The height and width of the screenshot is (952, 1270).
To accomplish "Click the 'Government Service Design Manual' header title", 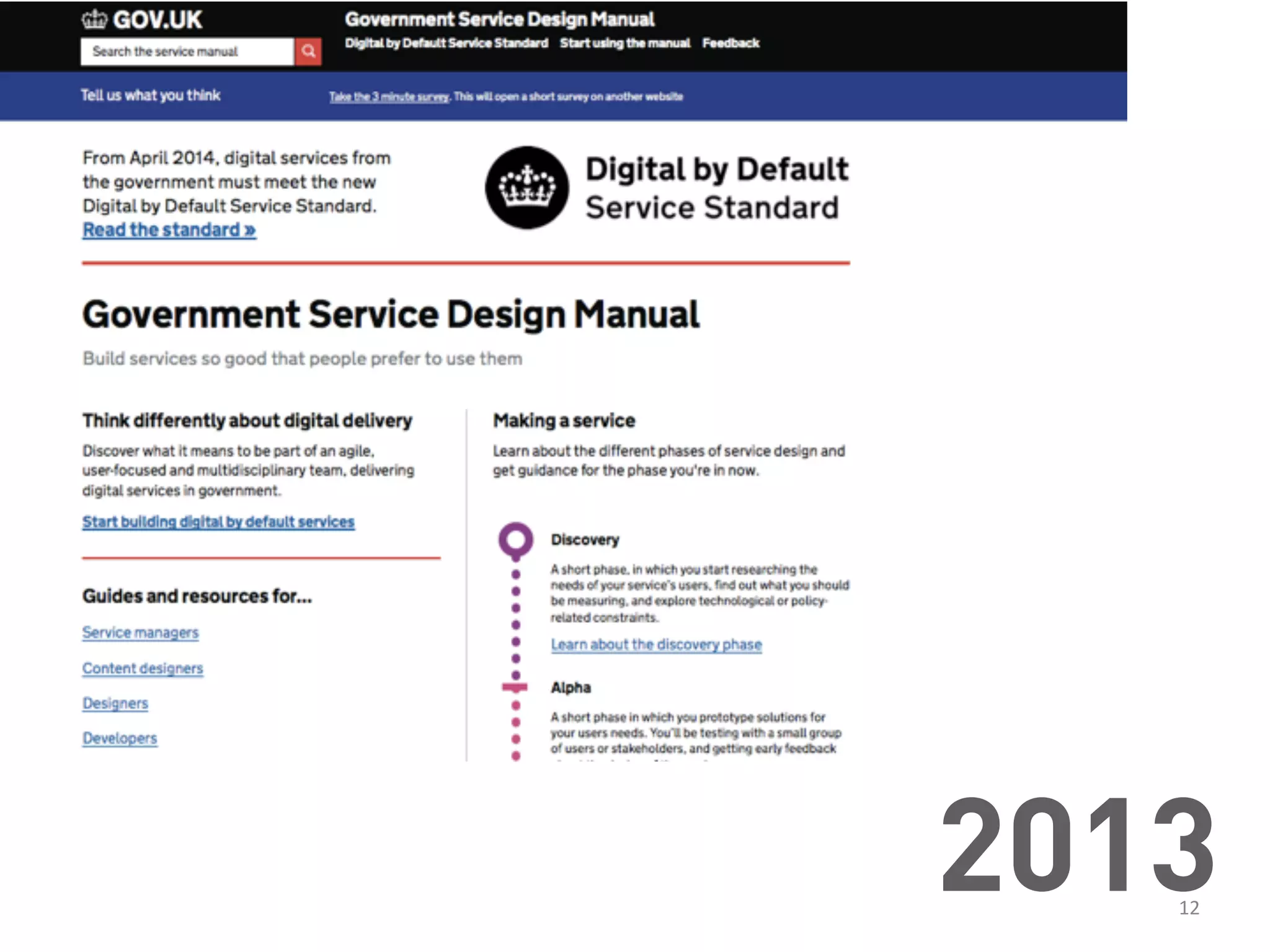I will click(x=499, y=20).
